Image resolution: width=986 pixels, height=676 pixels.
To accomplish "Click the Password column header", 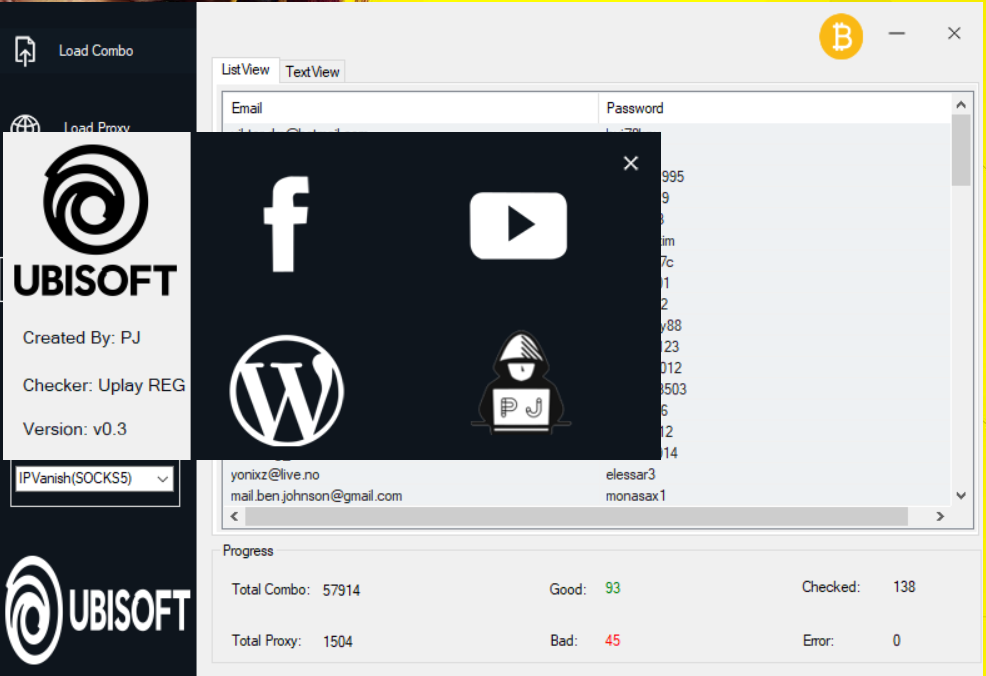I will (775, 108).
